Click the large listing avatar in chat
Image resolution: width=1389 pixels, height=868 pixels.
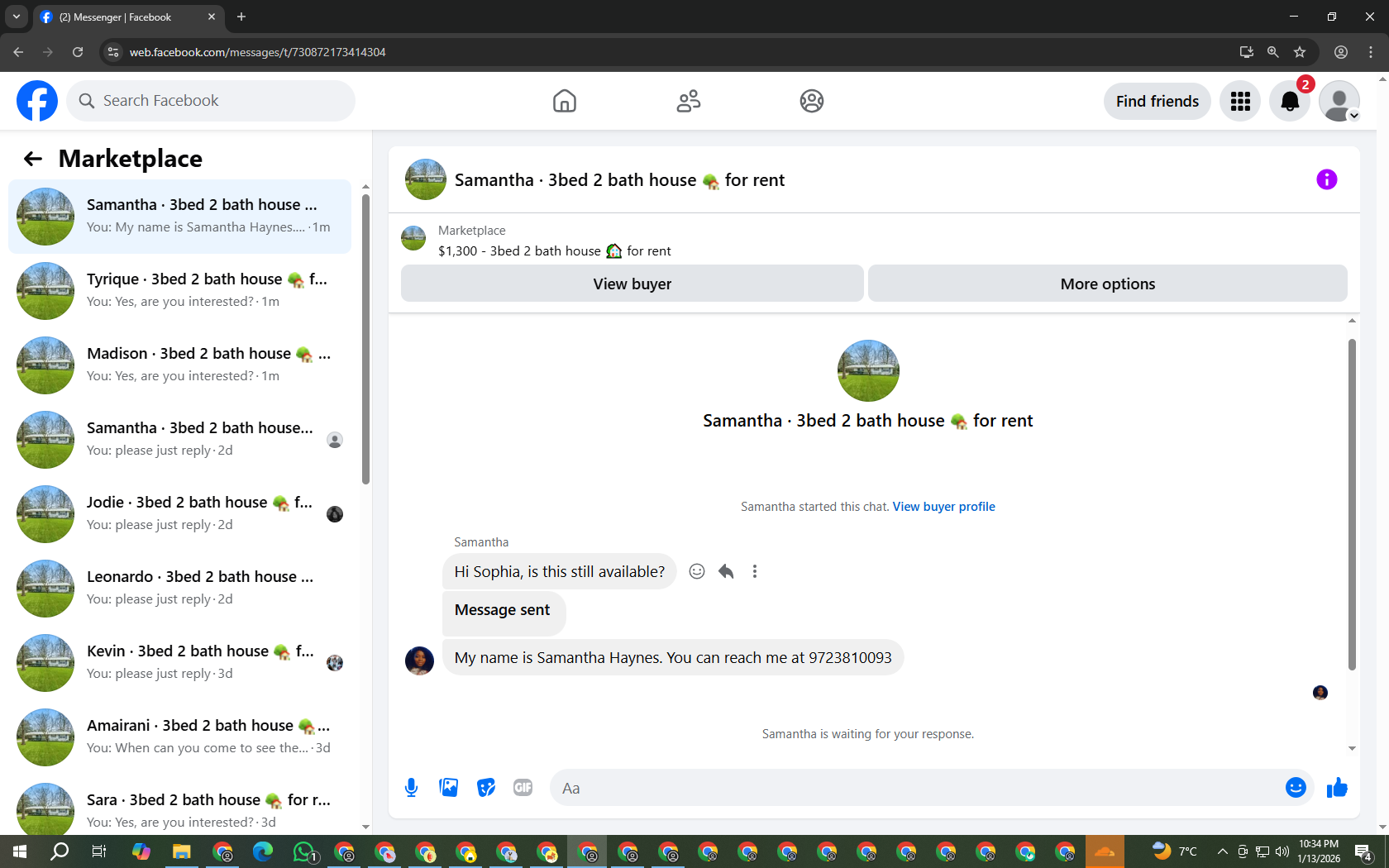pyautogui.click(x=868, y=370)
